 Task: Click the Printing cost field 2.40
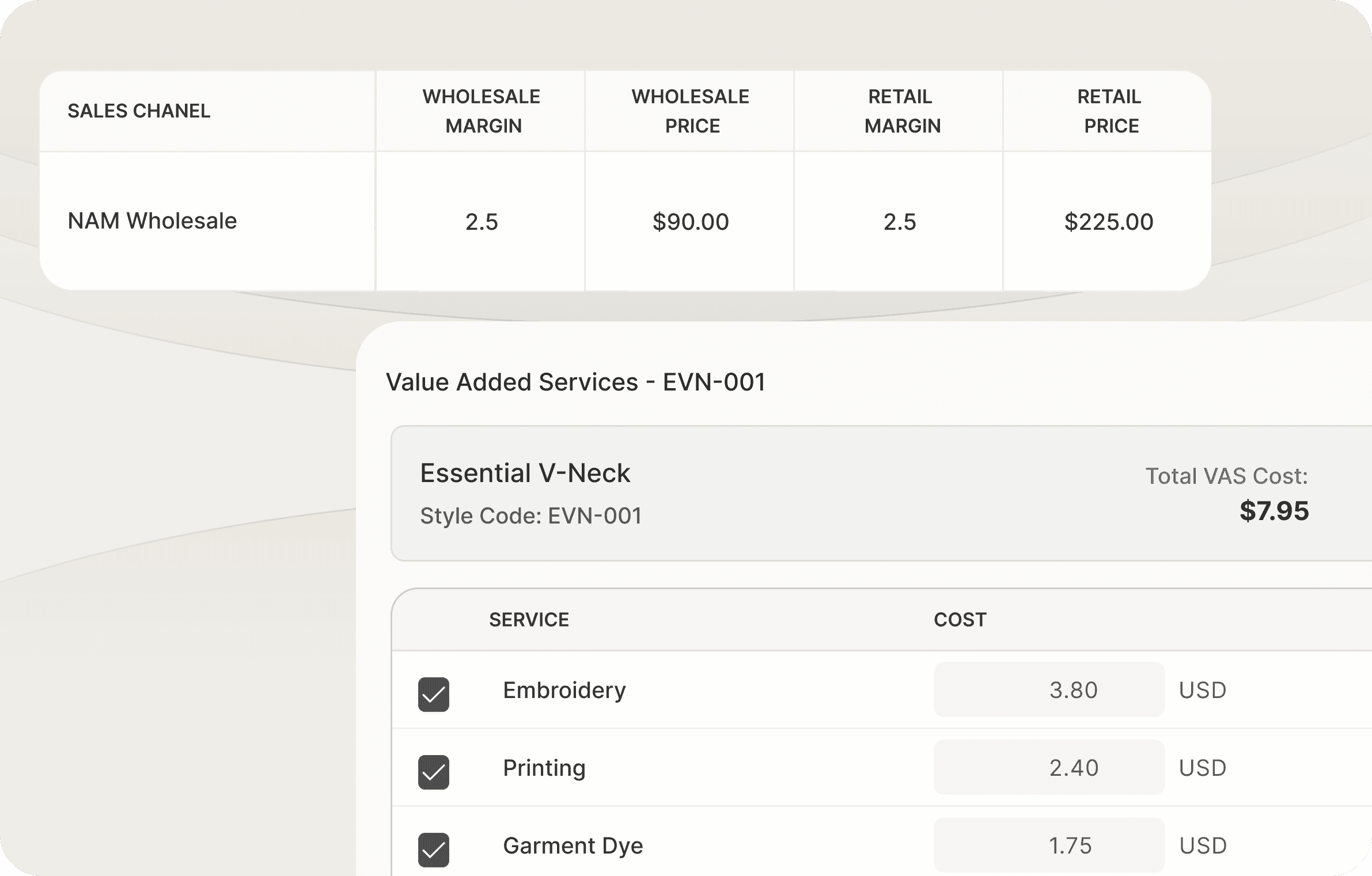click(x=1048, y=767)
